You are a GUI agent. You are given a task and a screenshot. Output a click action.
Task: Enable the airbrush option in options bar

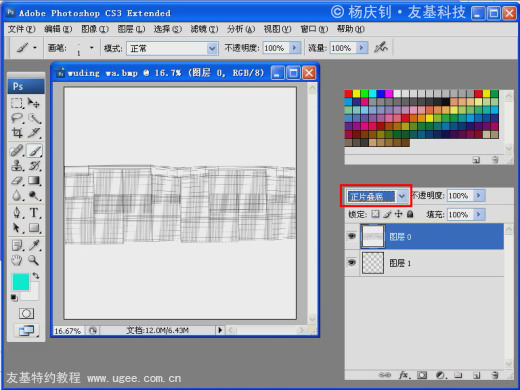click(x=381, y=48)
